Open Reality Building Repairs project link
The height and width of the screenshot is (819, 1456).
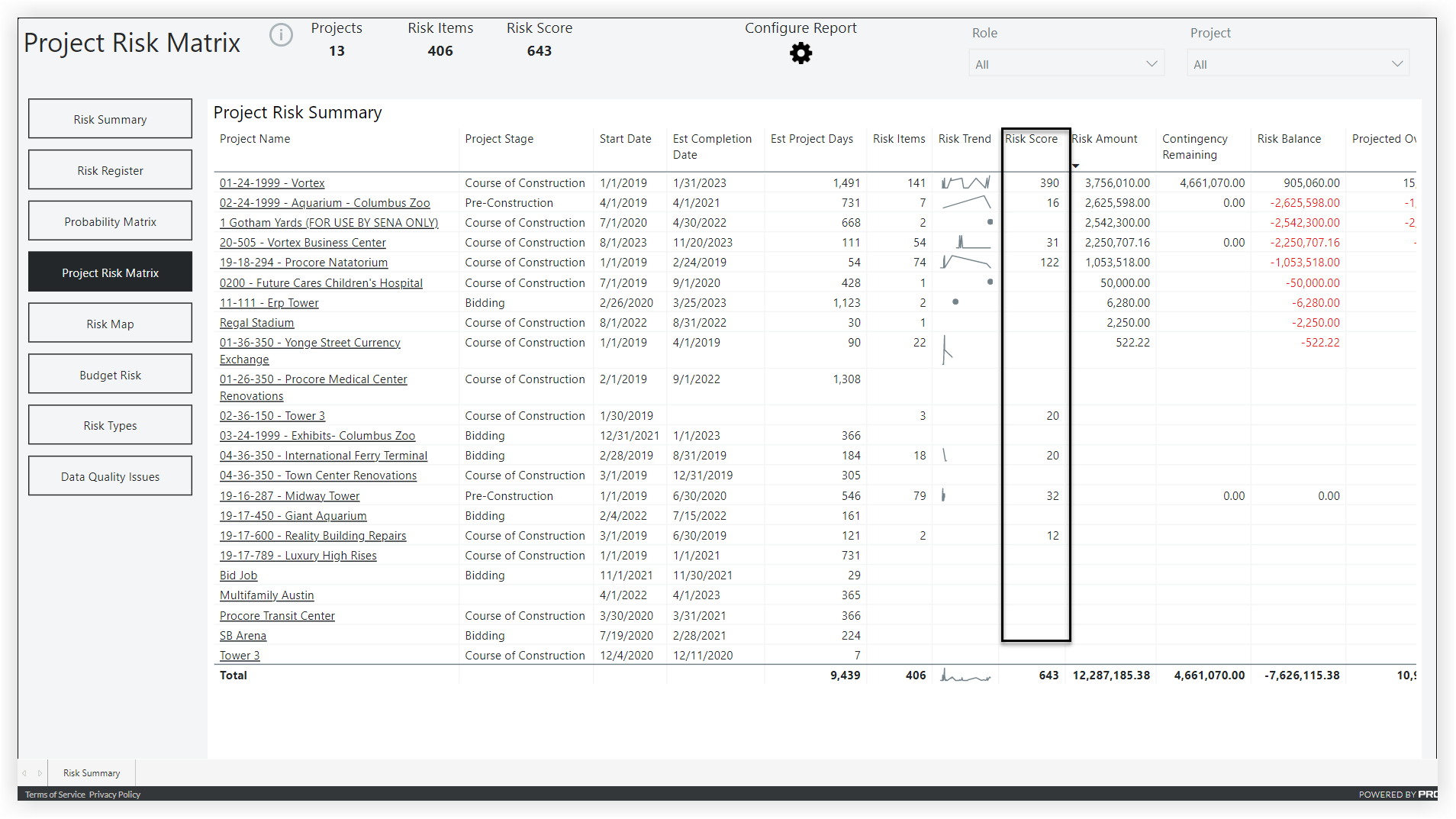coord(313,536)
